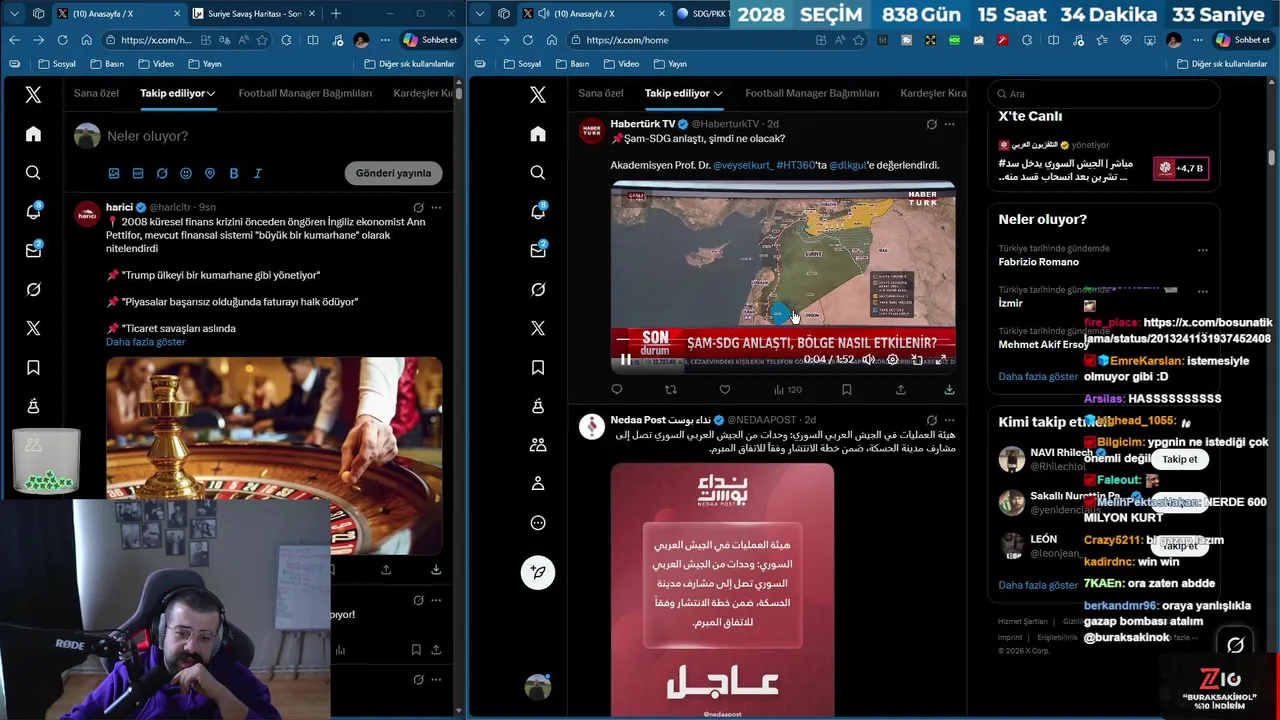The image size is (1280, 720).
Task: Reply to the Habertürk TV post
Action: (x=617, y=390)
